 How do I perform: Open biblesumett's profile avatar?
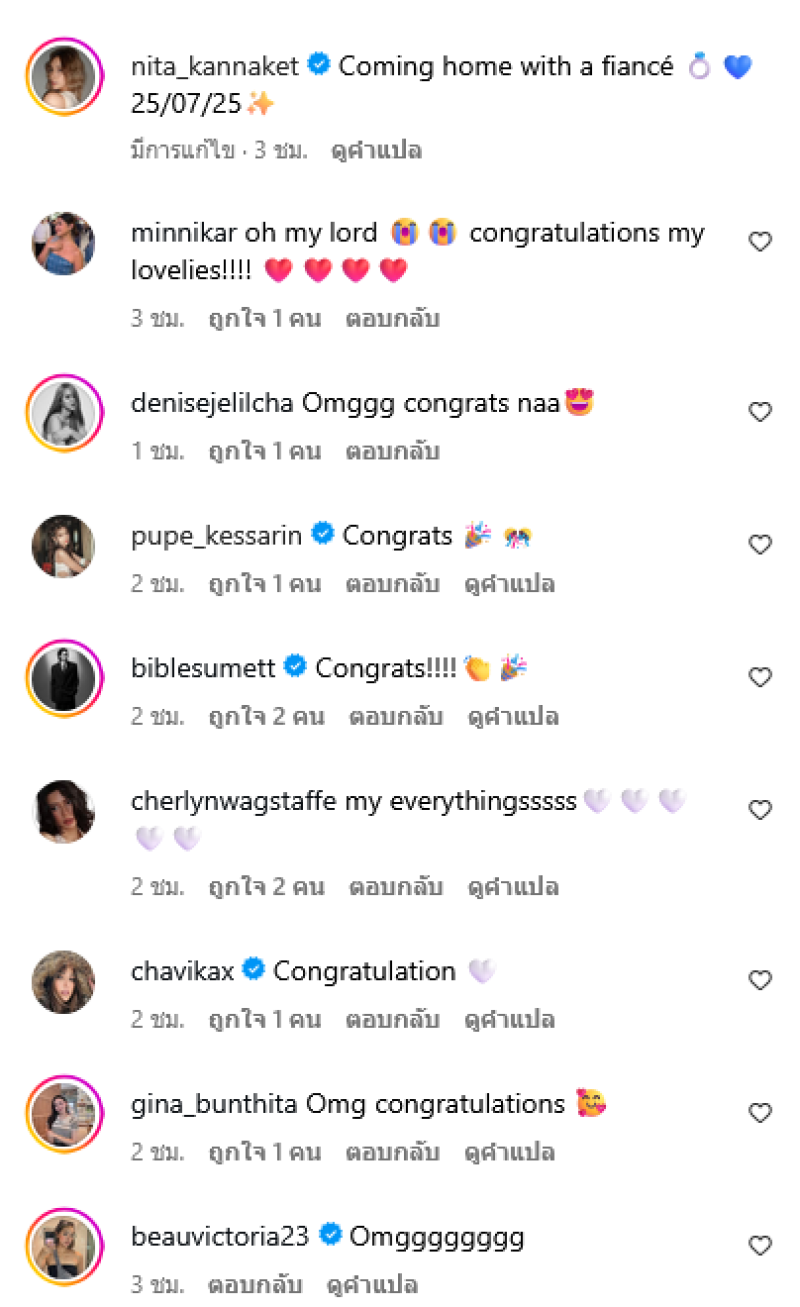click(63, 678)
